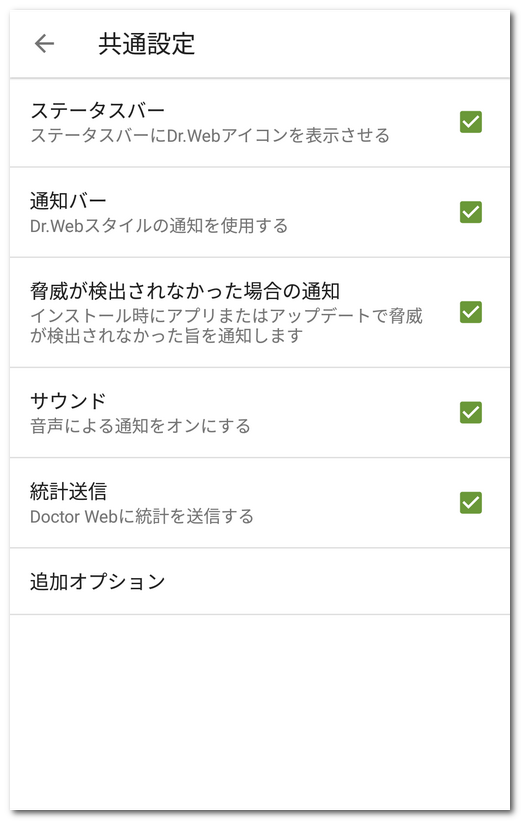Open 追加オプション
The image size is (521, 821).
click(260, 581)
